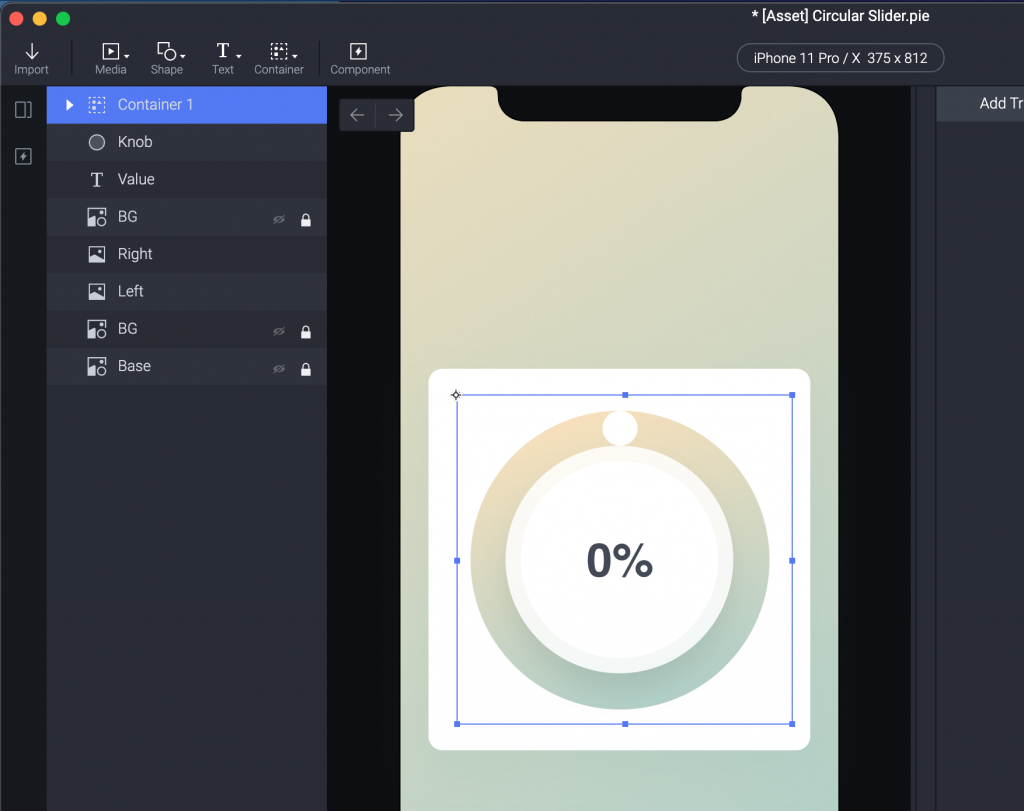The image size is (1024, 811).
Task: Select the BG layer below Value
Action: (187, 217)
